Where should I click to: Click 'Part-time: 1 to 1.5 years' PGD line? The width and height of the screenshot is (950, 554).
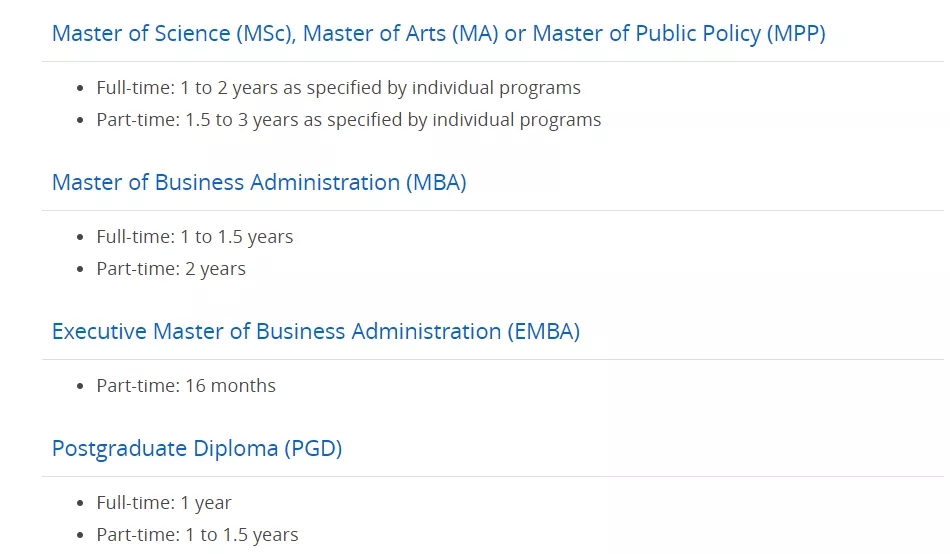click(x=197, y=535)
